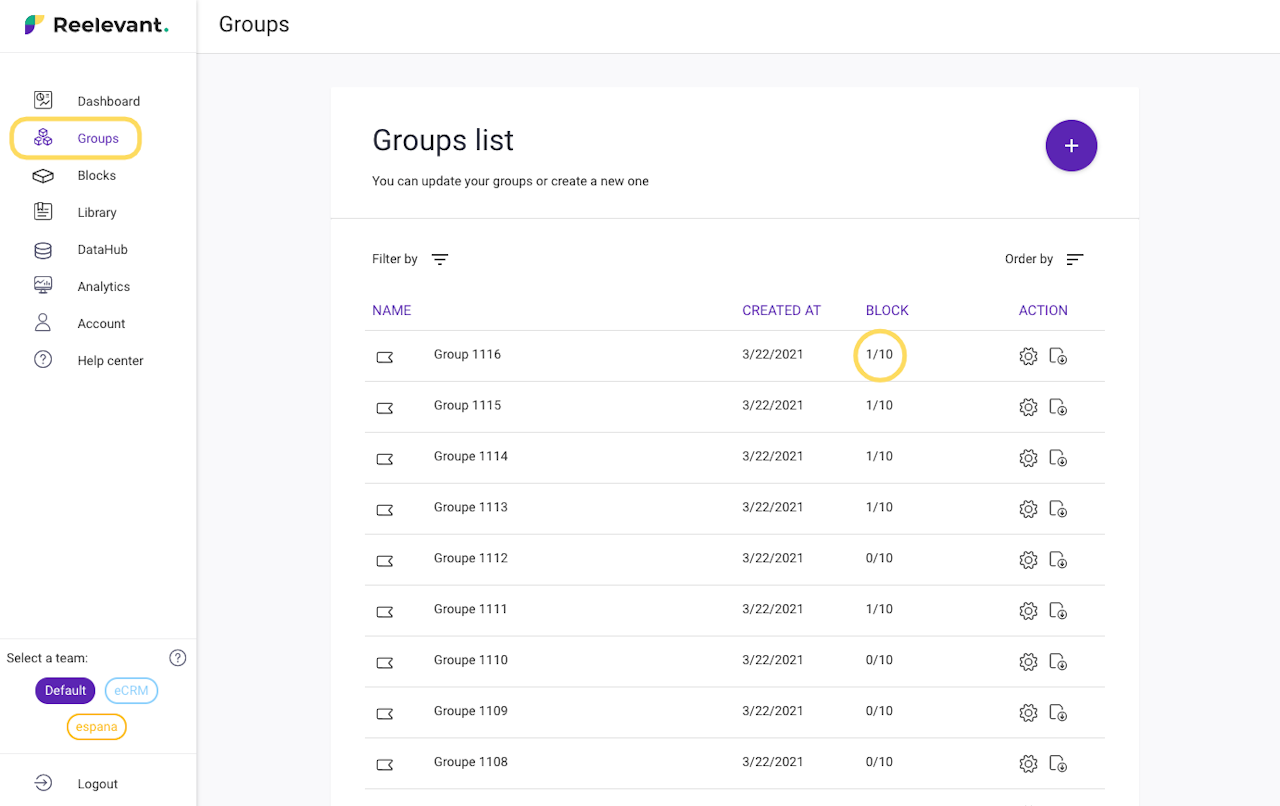Click the purple add group button
This screenshot has height=806, width=1280.
click(1071, 146)
